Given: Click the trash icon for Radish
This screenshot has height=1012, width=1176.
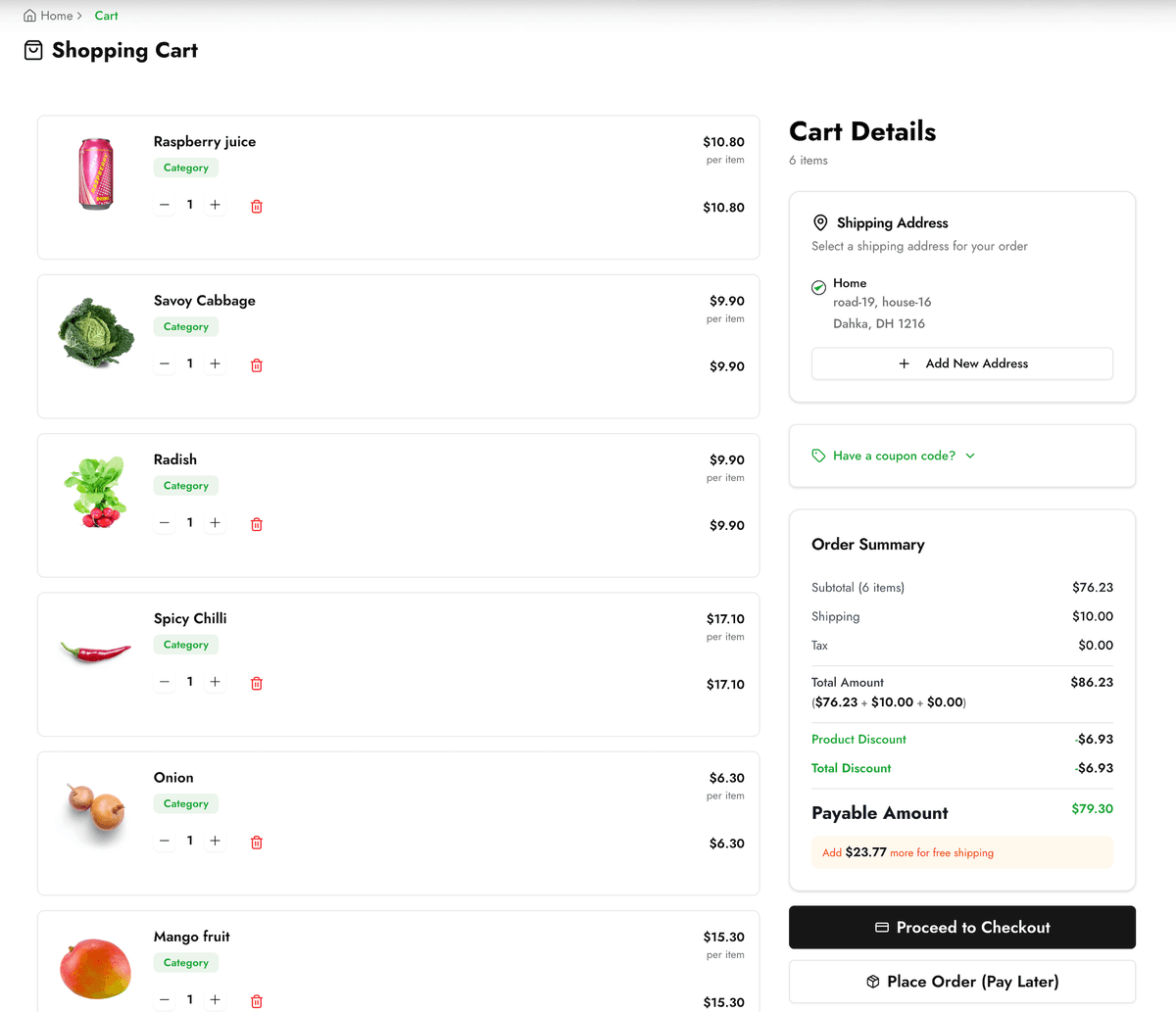Looking at the screenshot, I should [257, 524].
